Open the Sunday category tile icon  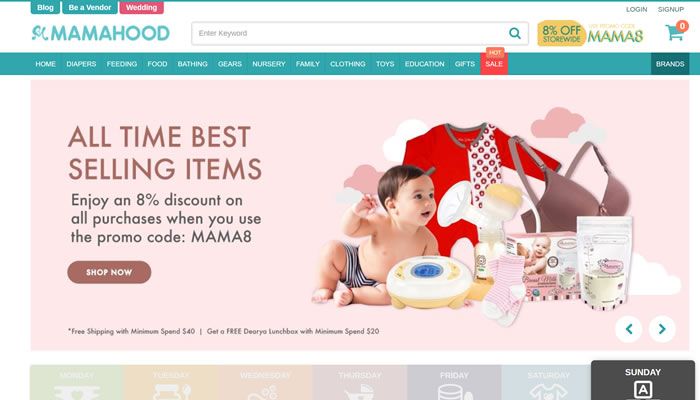pyautogui.click(x=643, y=389)
